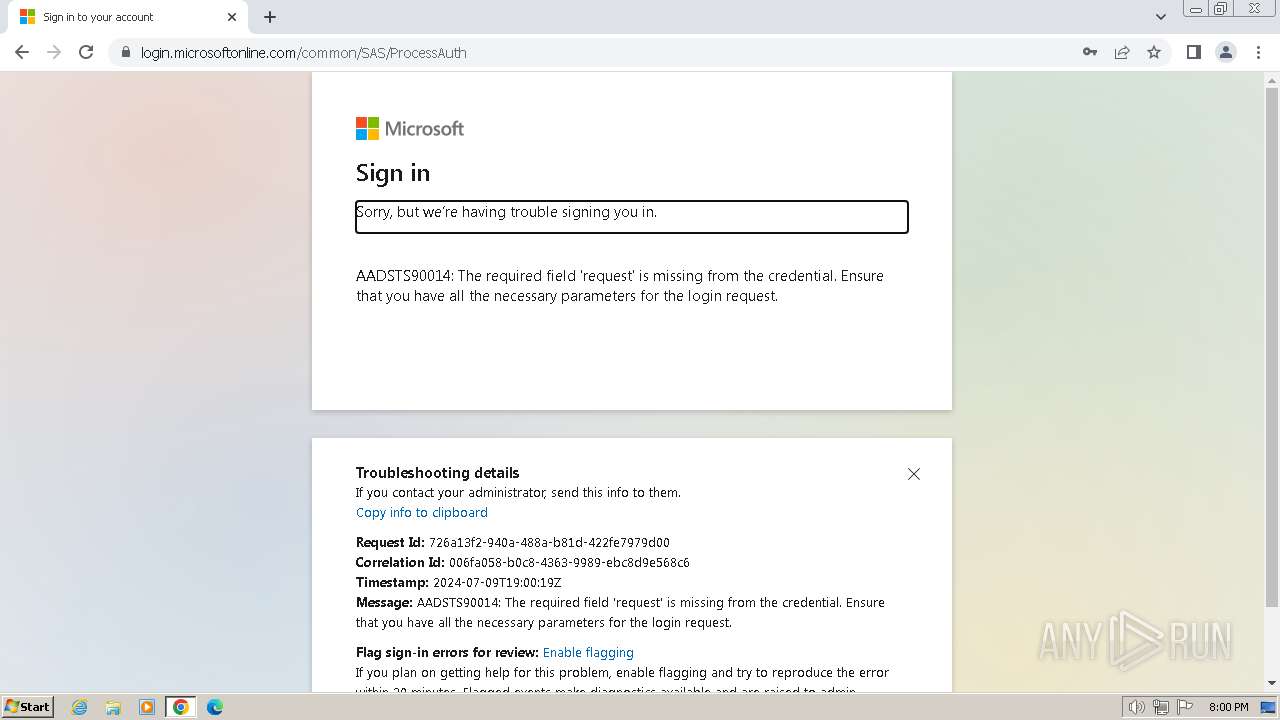1280x720 pixels.
Task: Open the Chrome three-dot menu
Action: (x=1258, y=52)
